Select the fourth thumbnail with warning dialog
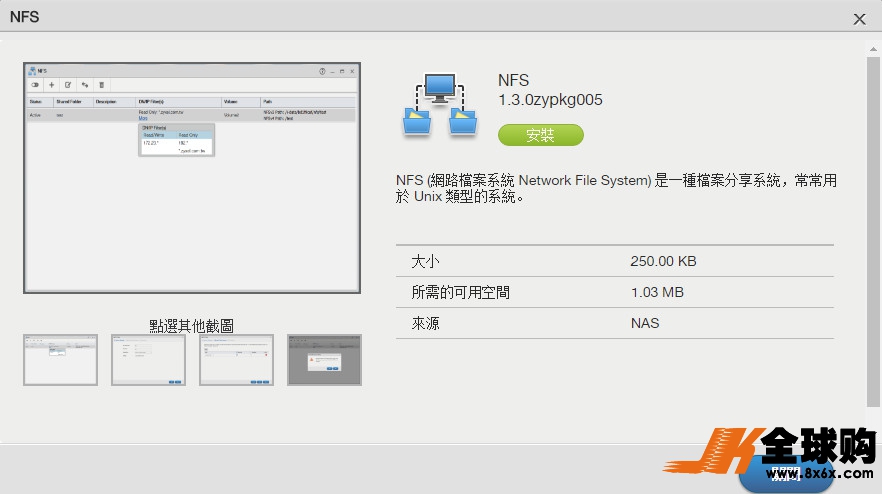 click(x=325, y=360)
